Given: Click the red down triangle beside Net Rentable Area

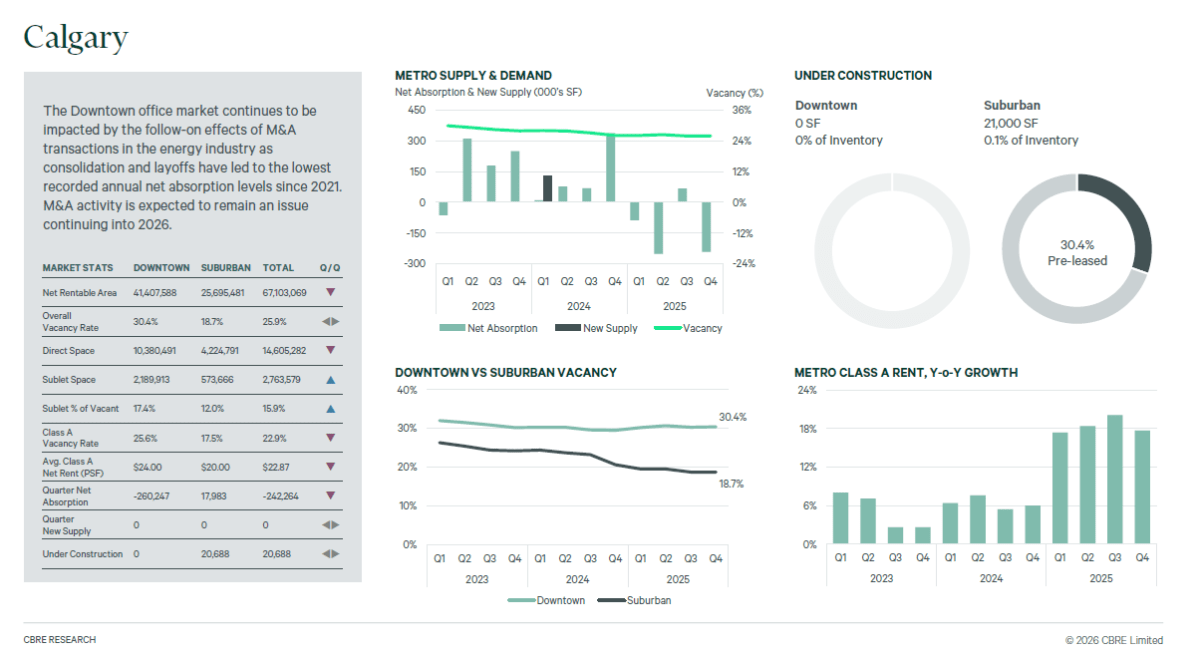Looking at the screenshot, I should click(x=332, y=292).
